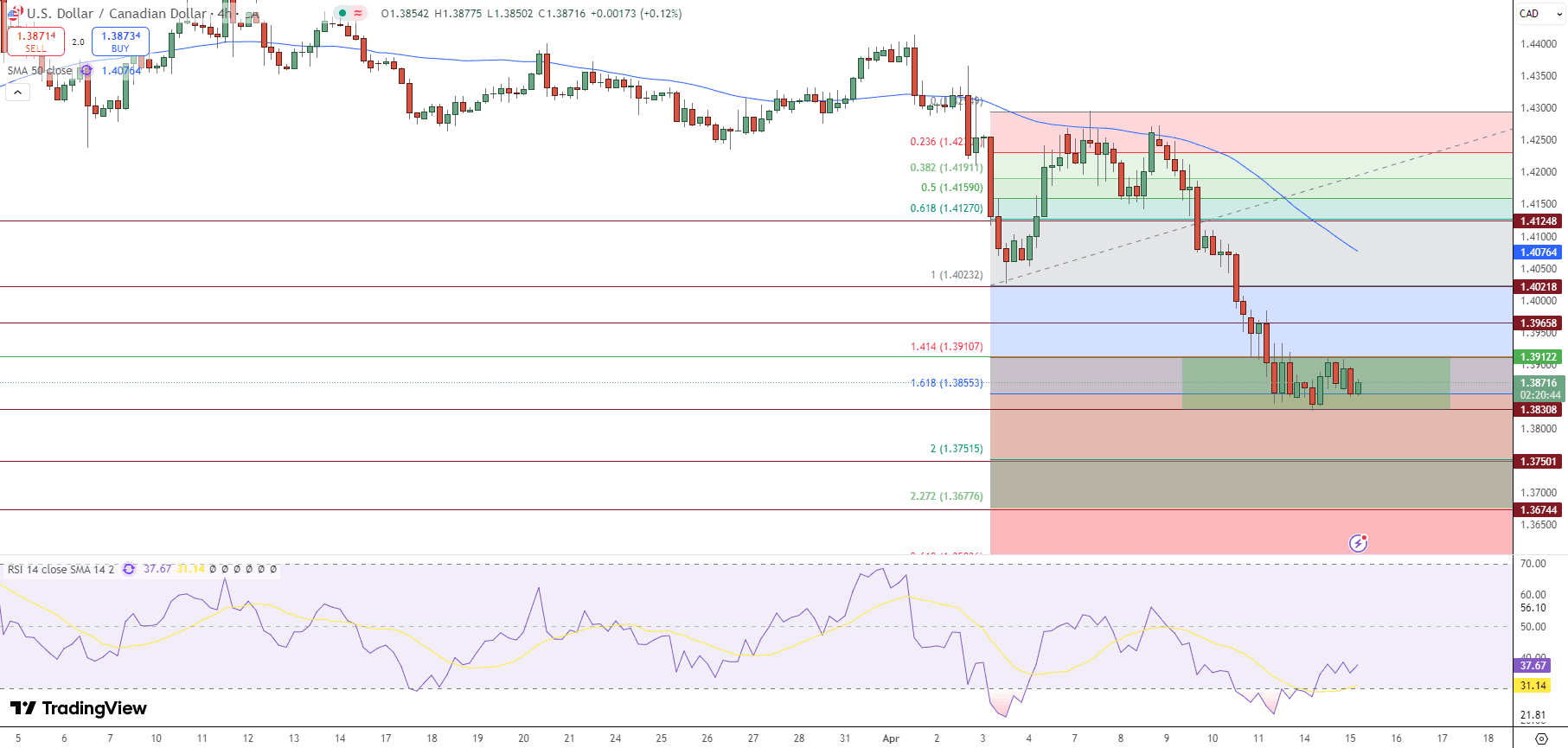
Task: Click the Apr label on the time axis
Action: 891,738
